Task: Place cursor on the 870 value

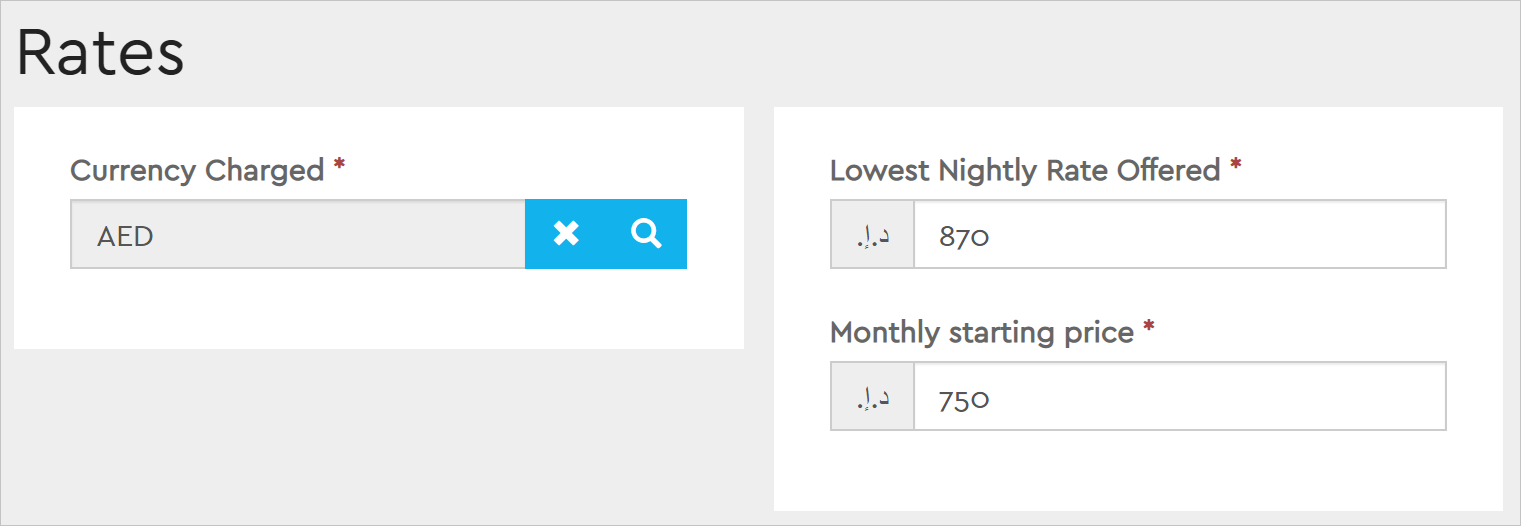Action: coord(964,237)
